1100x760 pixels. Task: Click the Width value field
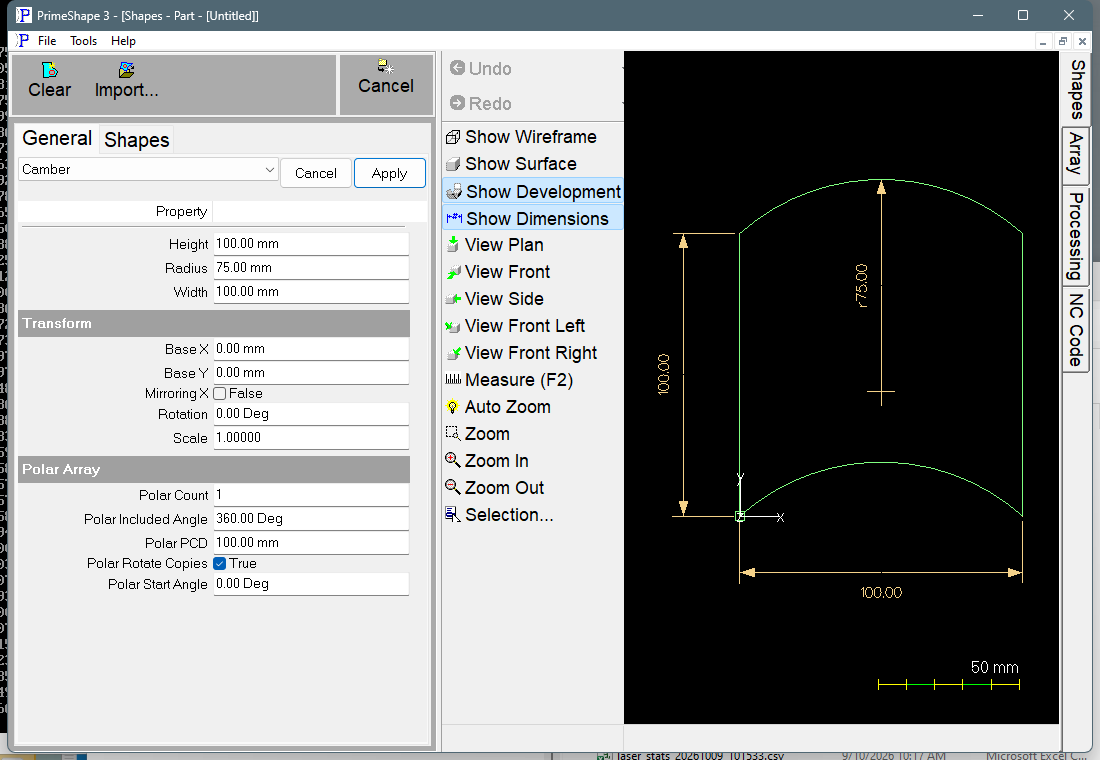click(x=311, y=291)
